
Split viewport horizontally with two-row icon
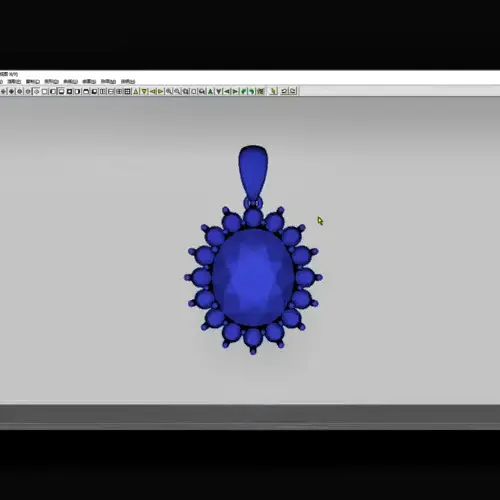coord(111,91)
